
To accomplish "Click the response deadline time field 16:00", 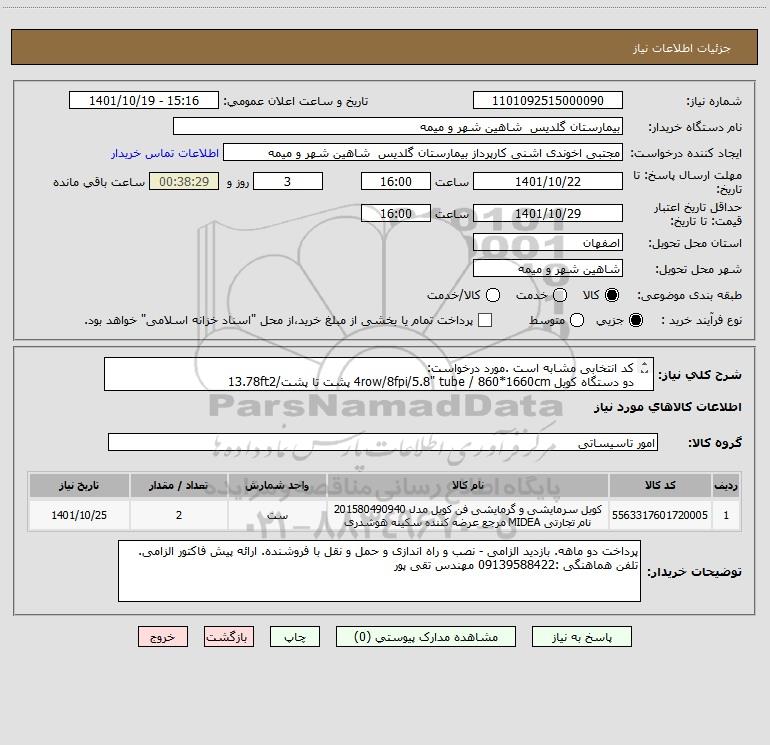I will (x=396, y=181).
